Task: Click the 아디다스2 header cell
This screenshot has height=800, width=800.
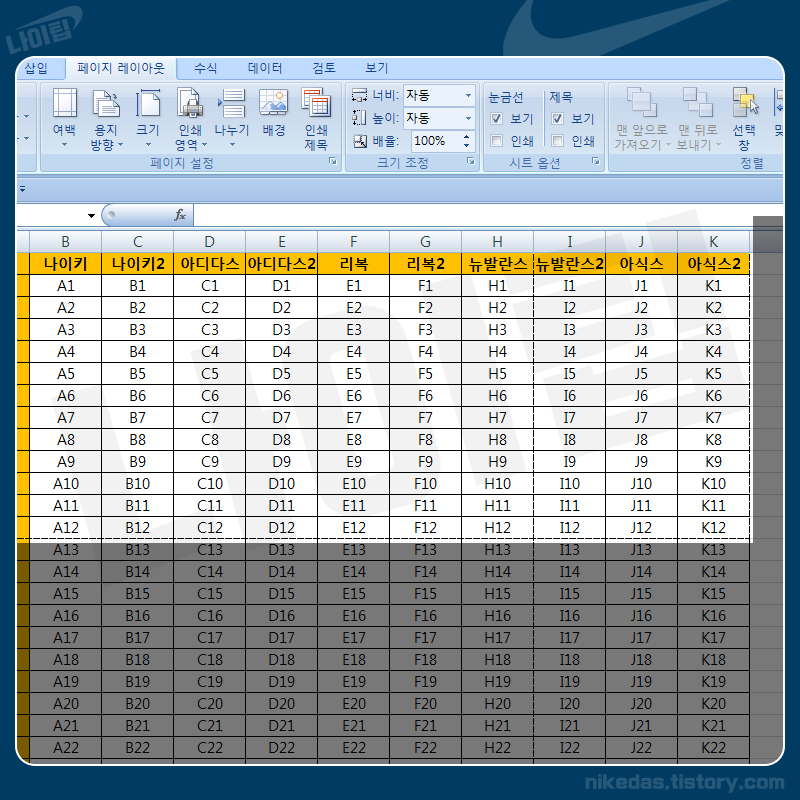Action: (282, 264)
